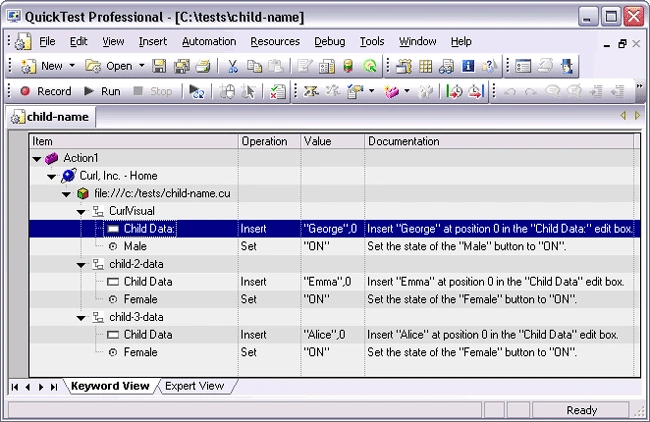Viewport: 650px width, 422px height.
Task: Click the question-mark missing resources icon
Action: point(490,66)
